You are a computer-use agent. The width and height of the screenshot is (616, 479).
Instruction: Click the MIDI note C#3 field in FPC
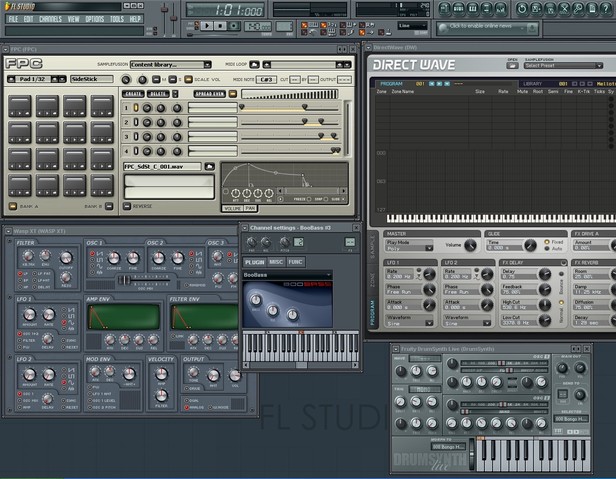click(266, 79)
